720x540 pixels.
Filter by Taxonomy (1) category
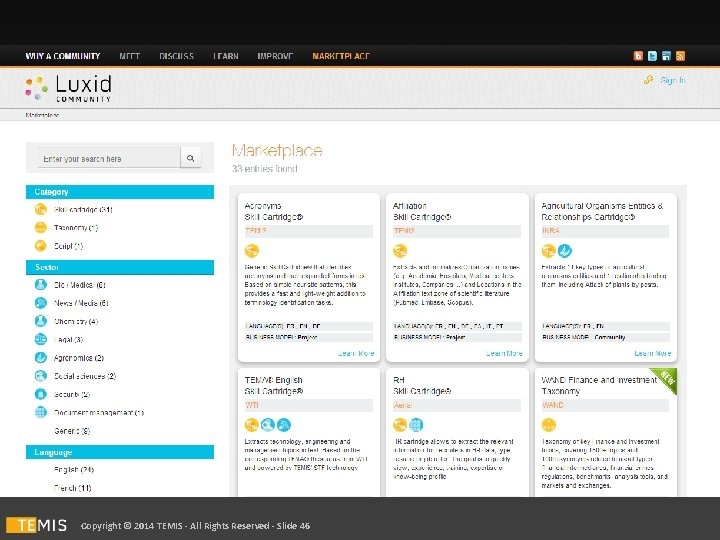(76, 228)
